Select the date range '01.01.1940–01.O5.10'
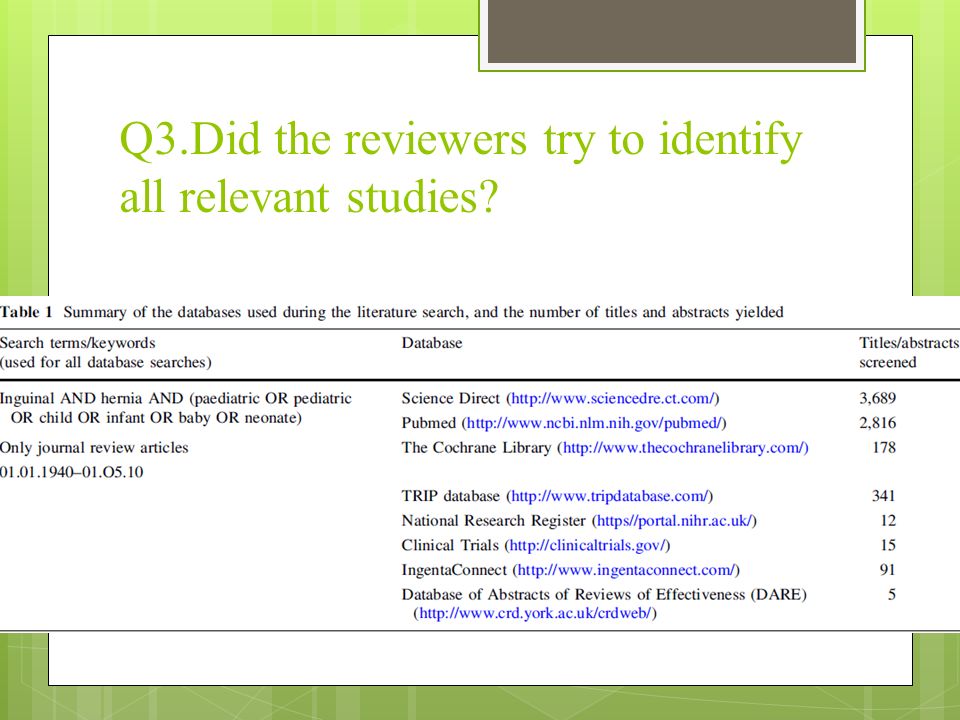The height and width of the screenshot is (720, 960). pos(72,472)
